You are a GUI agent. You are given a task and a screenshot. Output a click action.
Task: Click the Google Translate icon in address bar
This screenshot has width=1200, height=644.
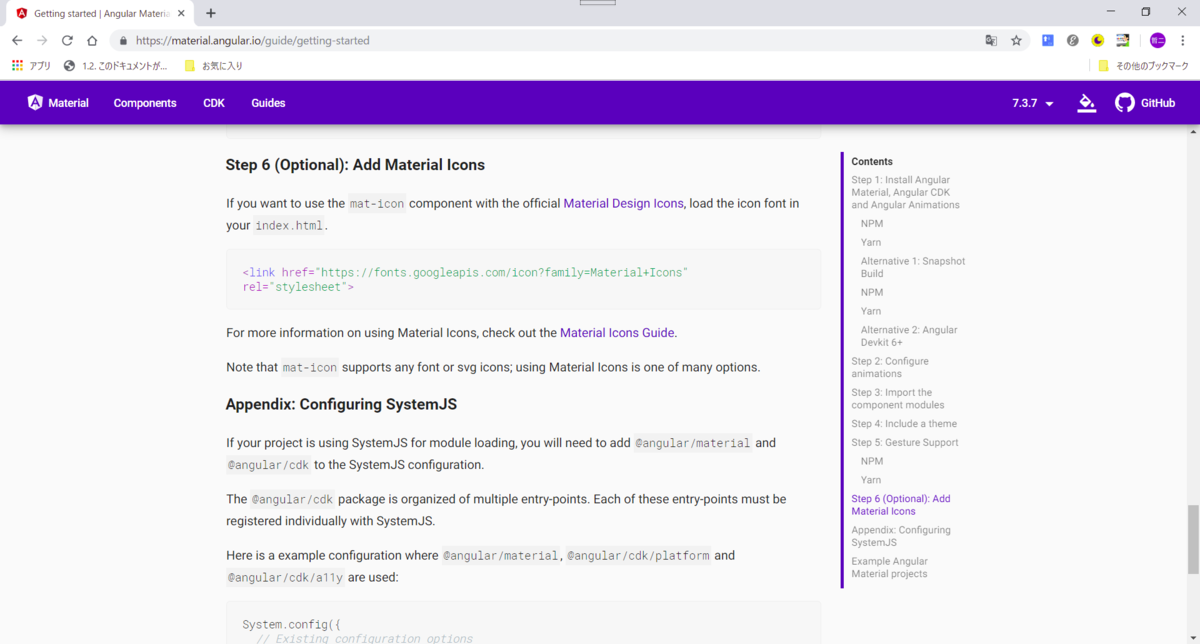991,41
